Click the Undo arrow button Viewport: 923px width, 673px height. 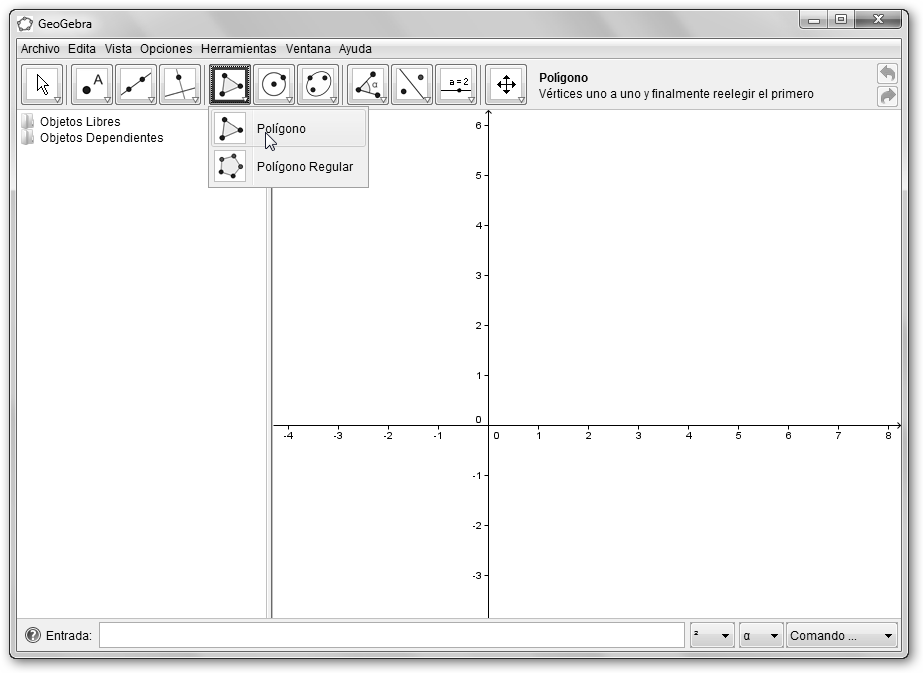click(x=887, y=74)
